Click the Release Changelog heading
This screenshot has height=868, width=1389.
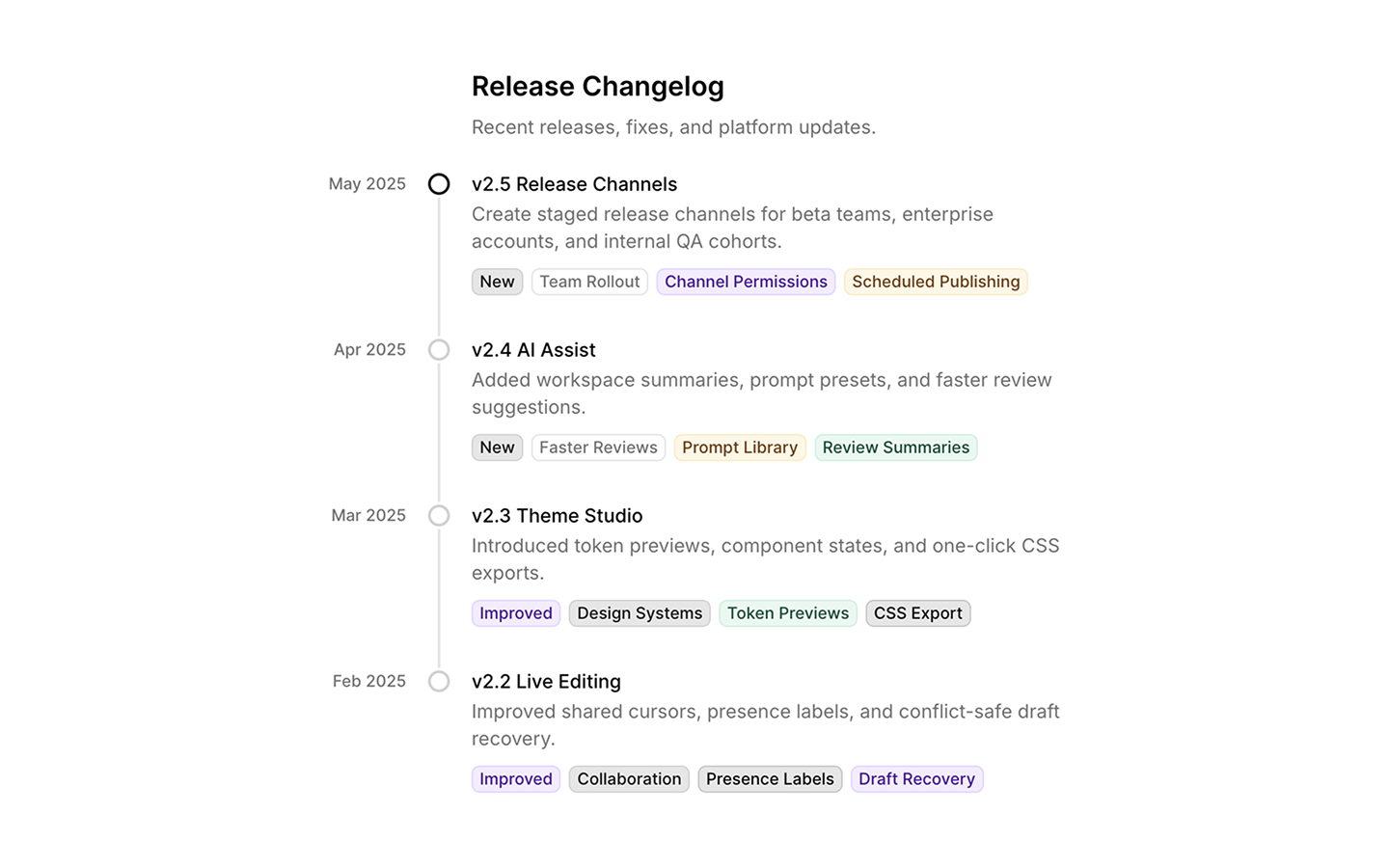[x=598, y=87]
